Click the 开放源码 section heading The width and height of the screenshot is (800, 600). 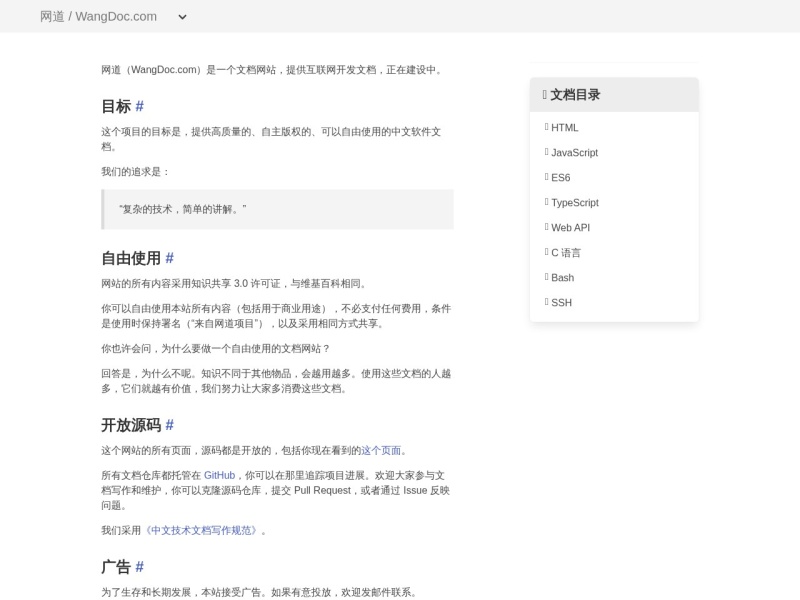(x=131, y=425)
